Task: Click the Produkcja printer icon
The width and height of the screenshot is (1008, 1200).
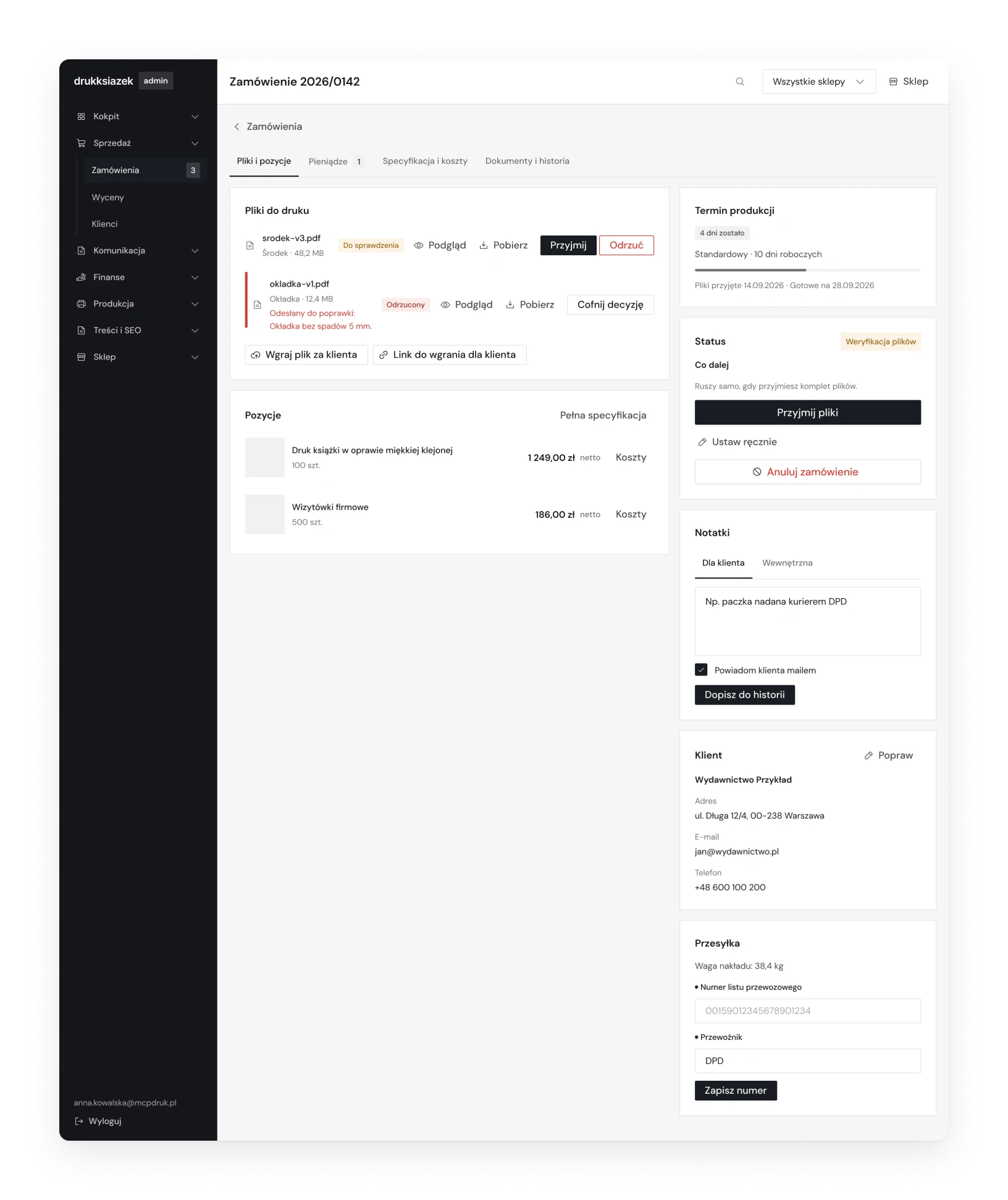Action: pyautogui.click(x=81, y=303)
